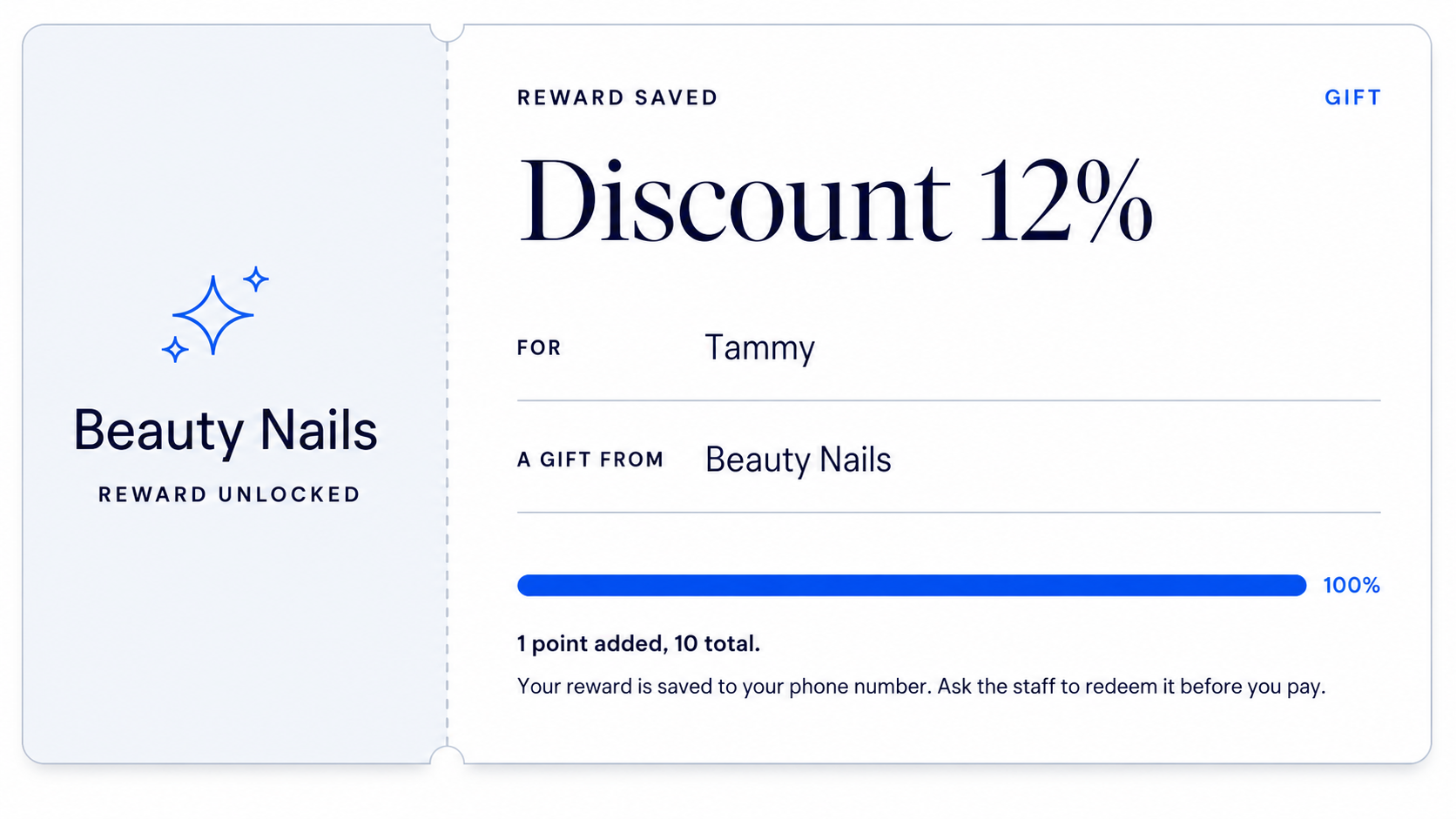Click '1 point added, 10 total' text
The width and height of the screenshot is (1456, 819).
(638, 644)
